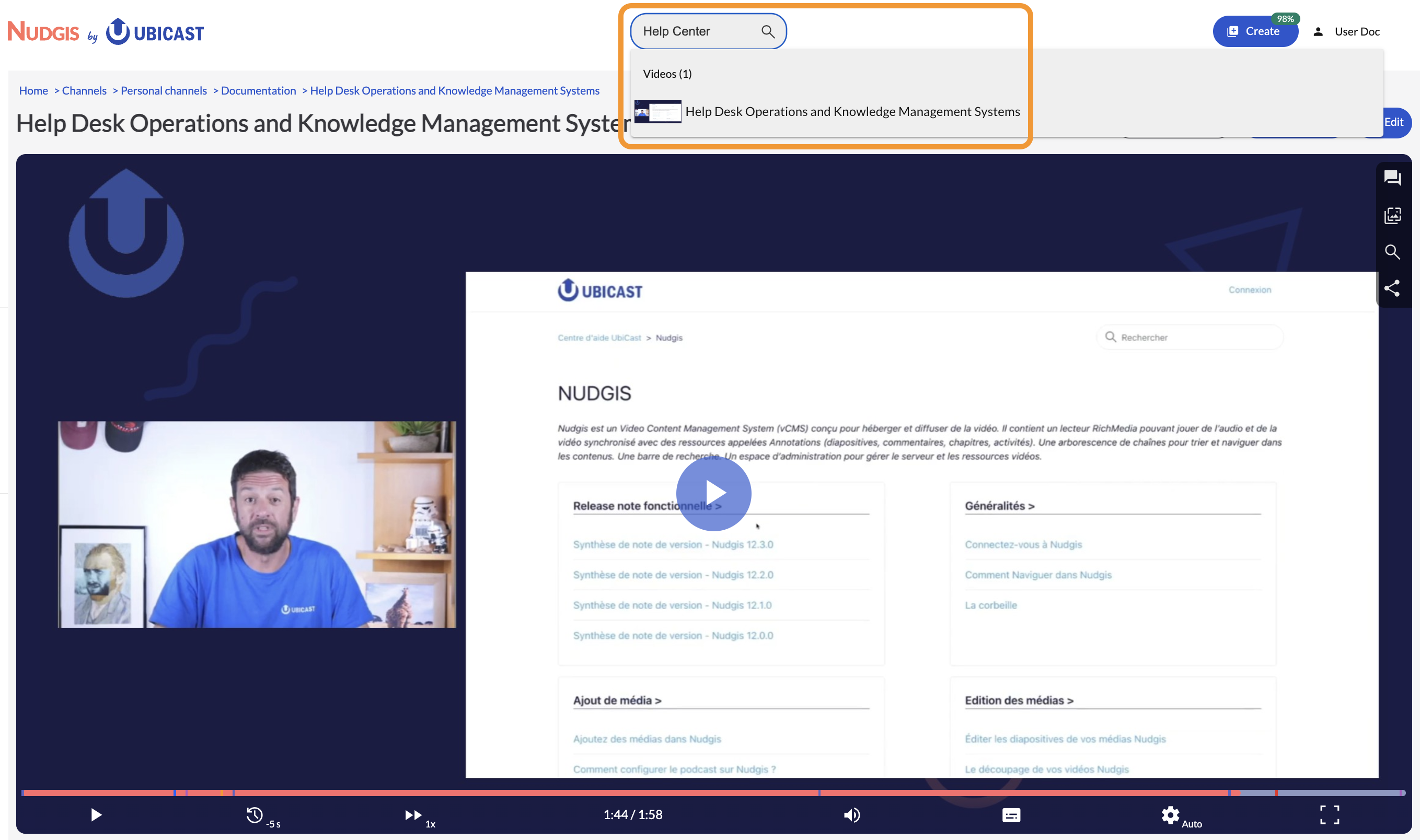The image size is (1420, 840).
Task: Toggle subtitles with the captions icon
Action: point(1011,815)
